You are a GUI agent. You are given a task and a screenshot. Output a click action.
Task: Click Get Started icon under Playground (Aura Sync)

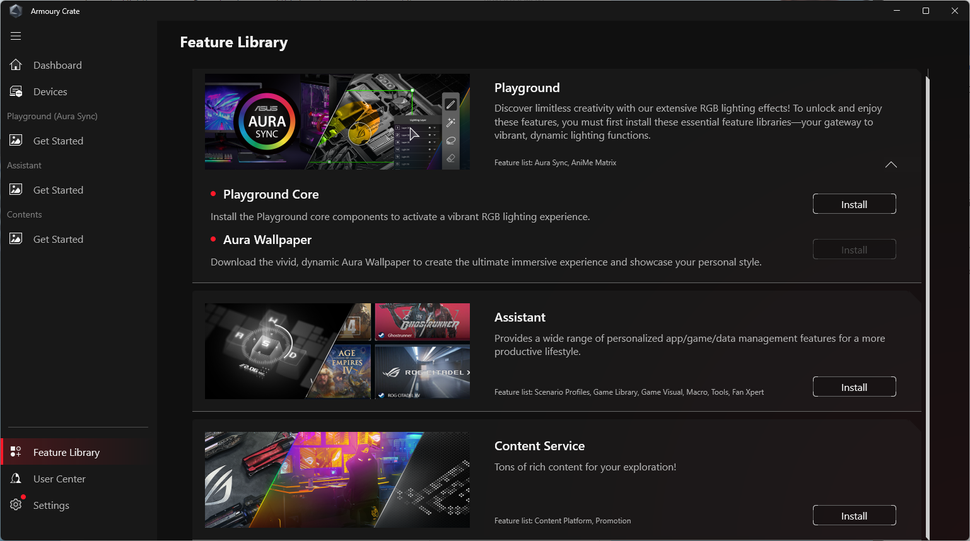click(16, 140)
